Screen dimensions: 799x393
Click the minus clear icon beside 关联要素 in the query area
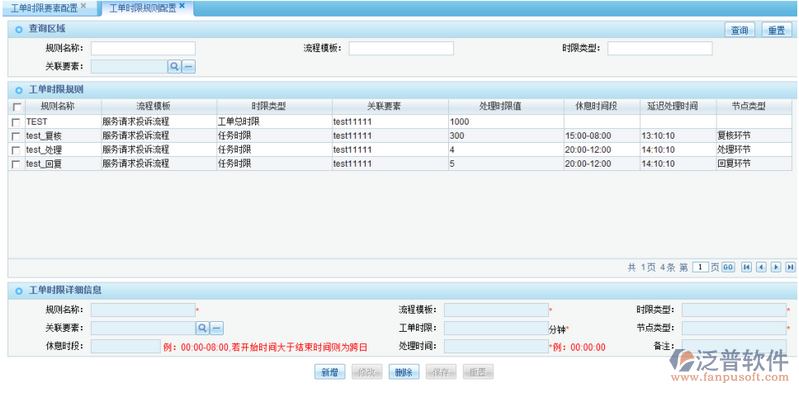pos(189,66)
